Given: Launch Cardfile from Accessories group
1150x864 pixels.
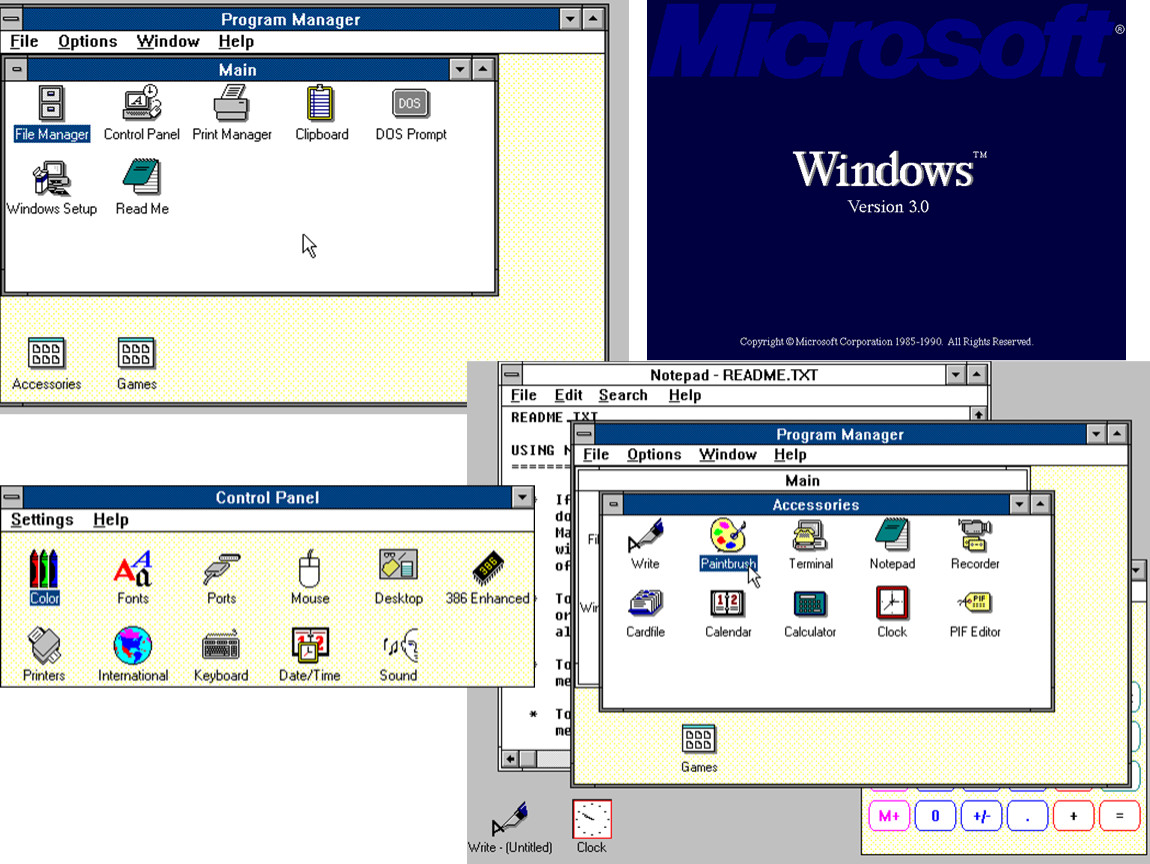Looking at the screenshot, I should [x=645, y=613].
